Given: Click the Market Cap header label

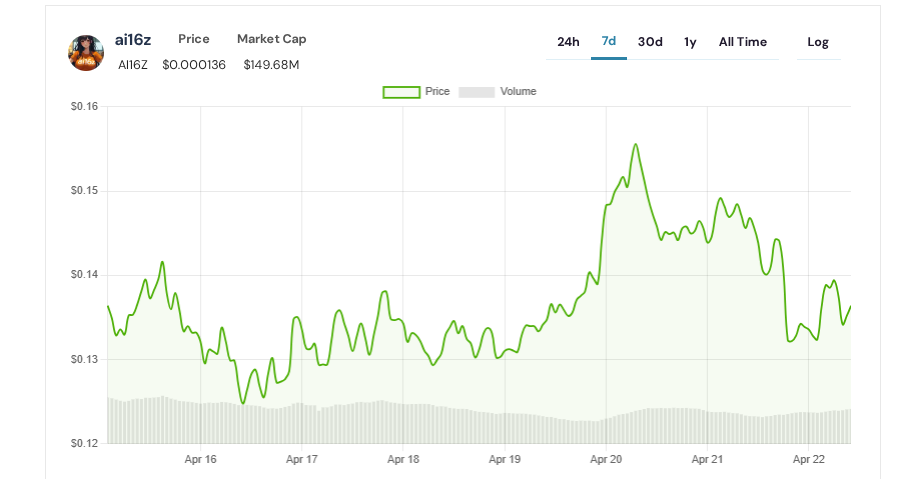Looking at the screenshot, I should (x=272, y=39).
